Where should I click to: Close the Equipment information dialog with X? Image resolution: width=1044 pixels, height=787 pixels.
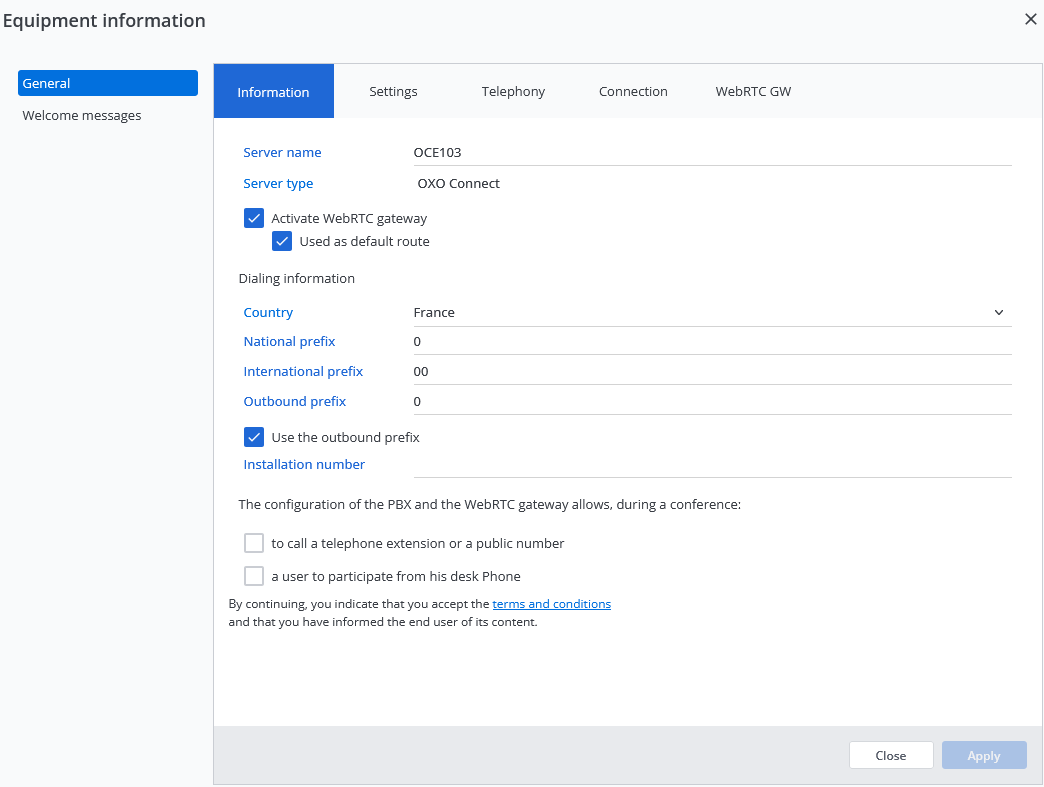1030,19
